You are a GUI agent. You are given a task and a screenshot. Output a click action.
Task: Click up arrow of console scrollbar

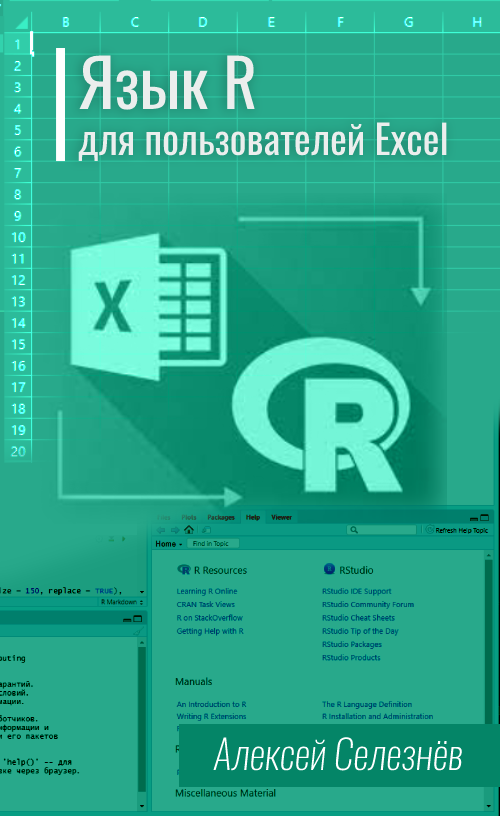coord(142,643)
